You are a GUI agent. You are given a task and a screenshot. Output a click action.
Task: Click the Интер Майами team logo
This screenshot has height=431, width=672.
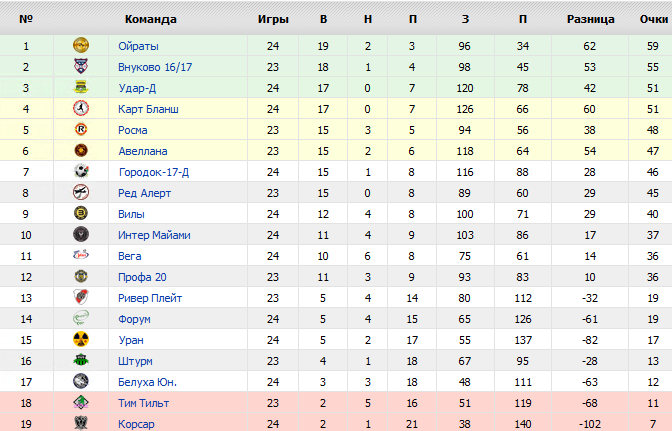(x=81, y=234)
